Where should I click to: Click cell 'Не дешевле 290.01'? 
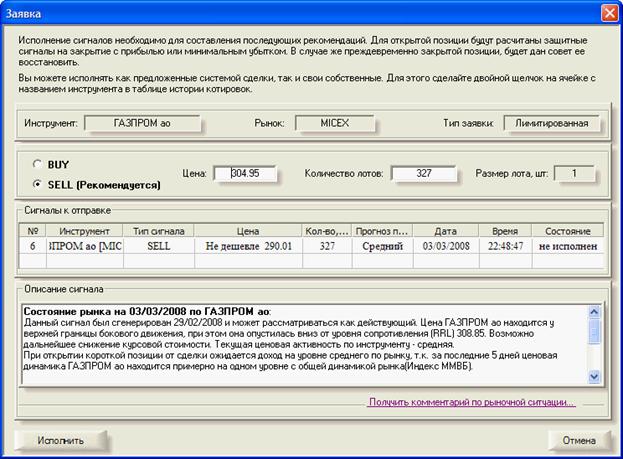(x=248, y=246)
